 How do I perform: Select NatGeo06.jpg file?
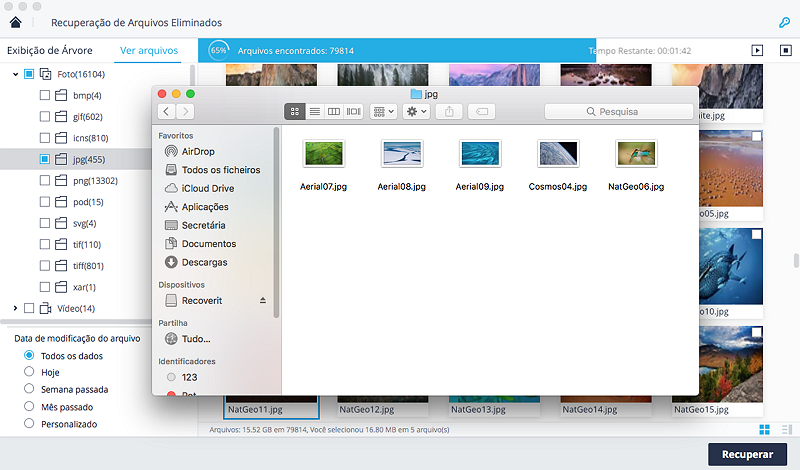636,163
